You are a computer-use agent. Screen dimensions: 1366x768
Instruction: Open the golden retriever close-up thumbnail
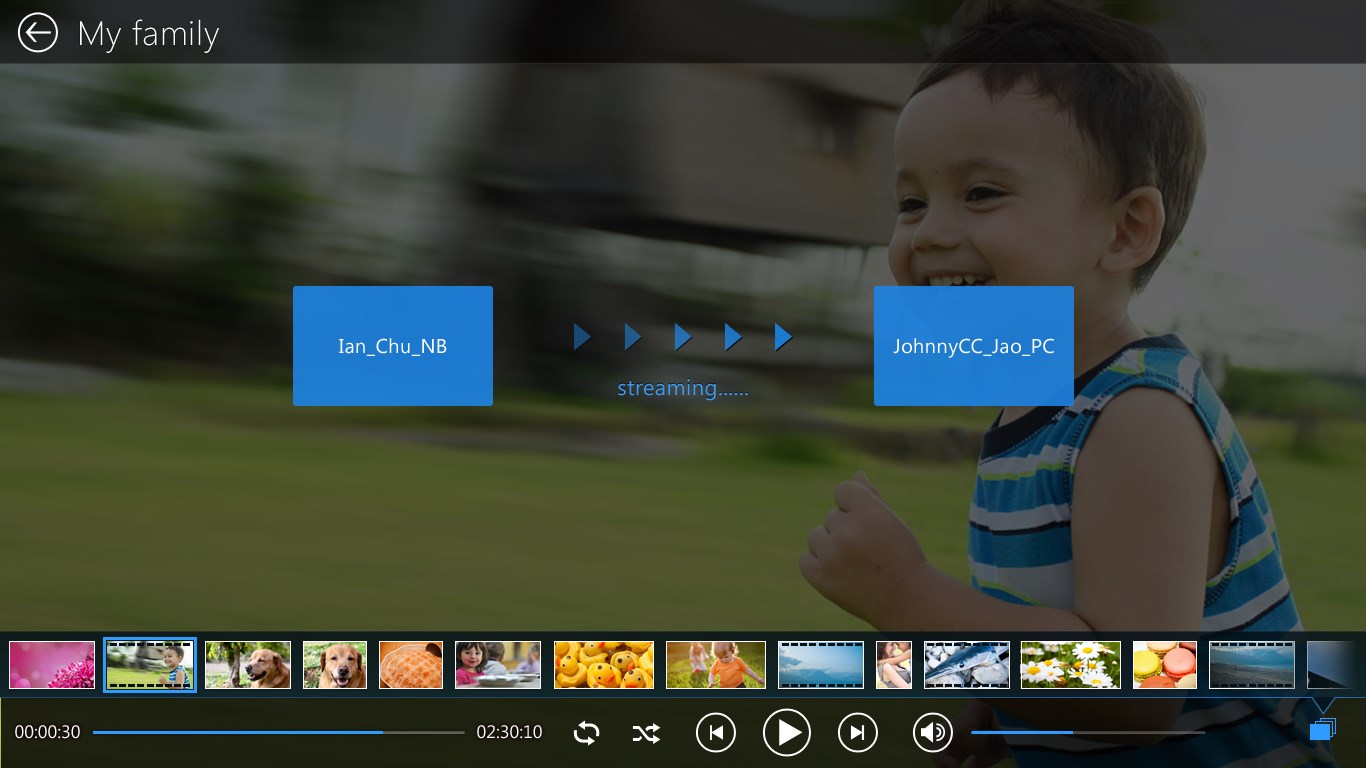click(335, 665)
